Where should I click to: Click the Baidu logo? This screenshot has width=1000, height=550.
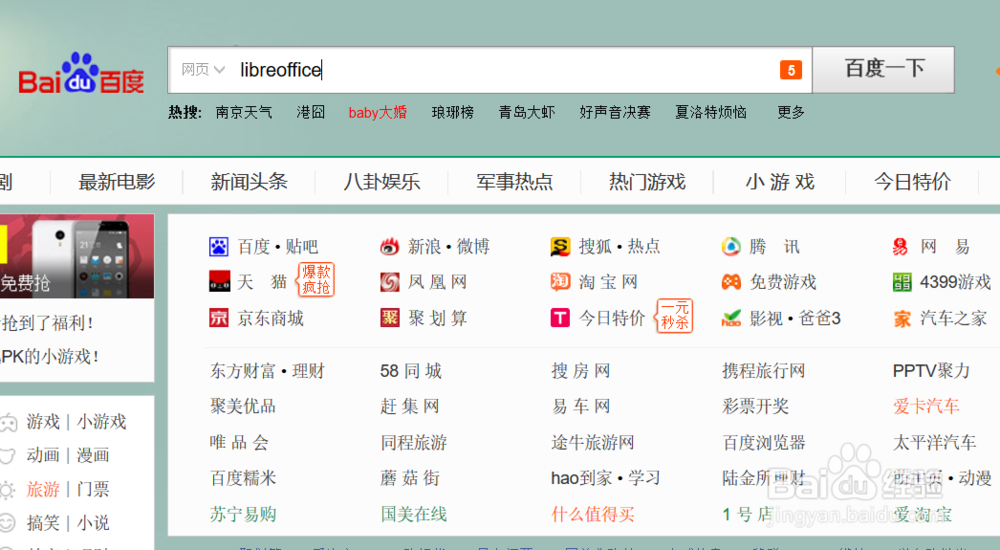coord(81,73)
